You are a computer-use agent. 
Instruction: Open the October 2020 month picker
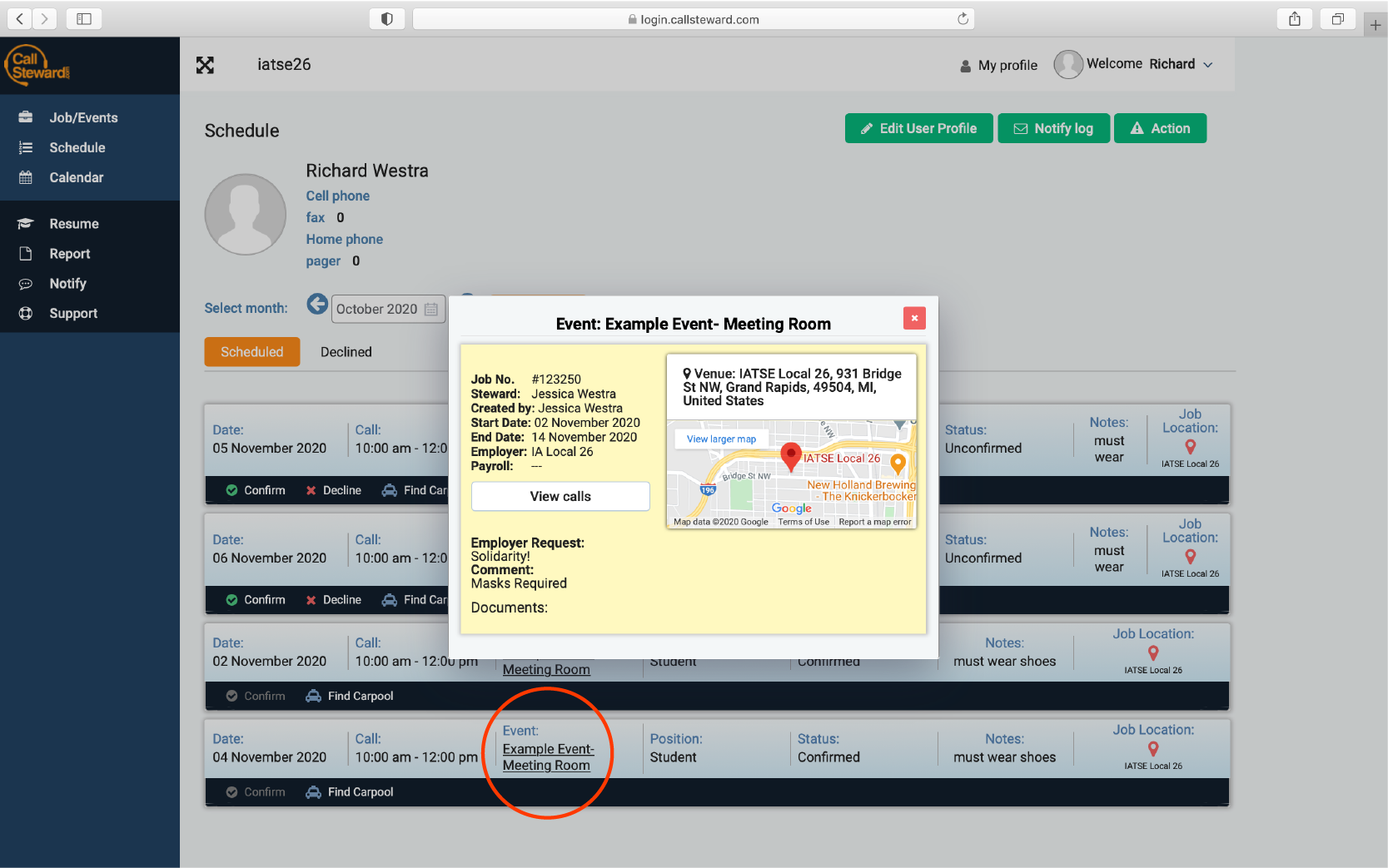pos(387,309)
